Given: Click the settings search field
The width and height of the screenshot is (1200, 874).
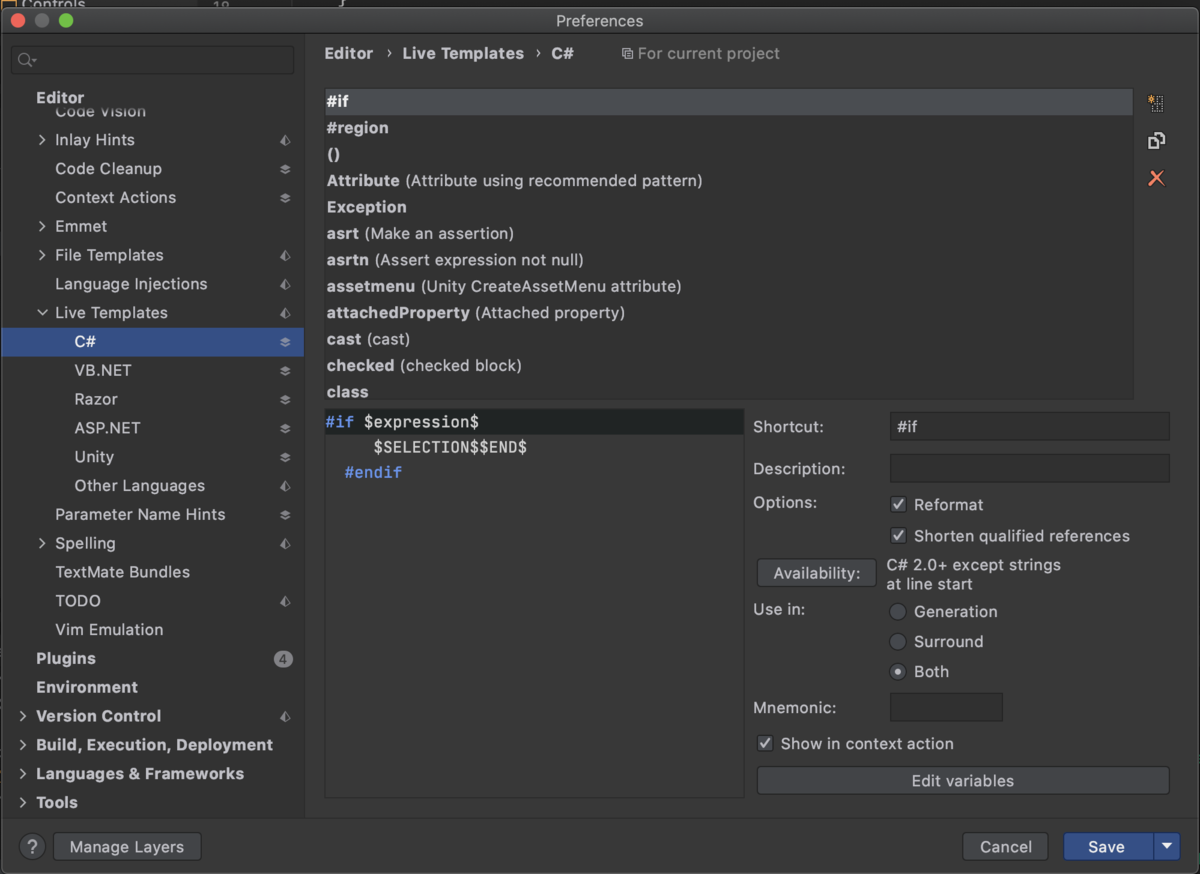Looking at the screenshot, I should click(153, 61).
